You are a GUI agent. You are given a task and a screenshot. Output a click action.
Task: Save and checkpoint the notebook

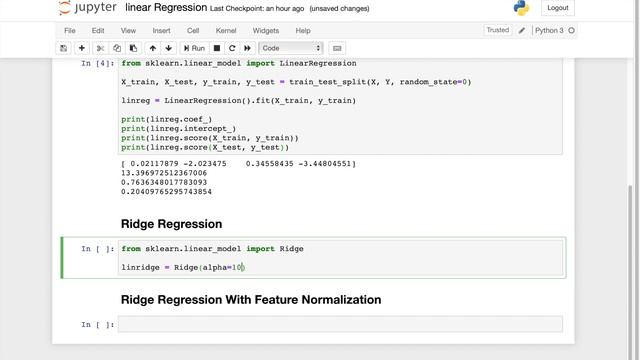[63, 48]
